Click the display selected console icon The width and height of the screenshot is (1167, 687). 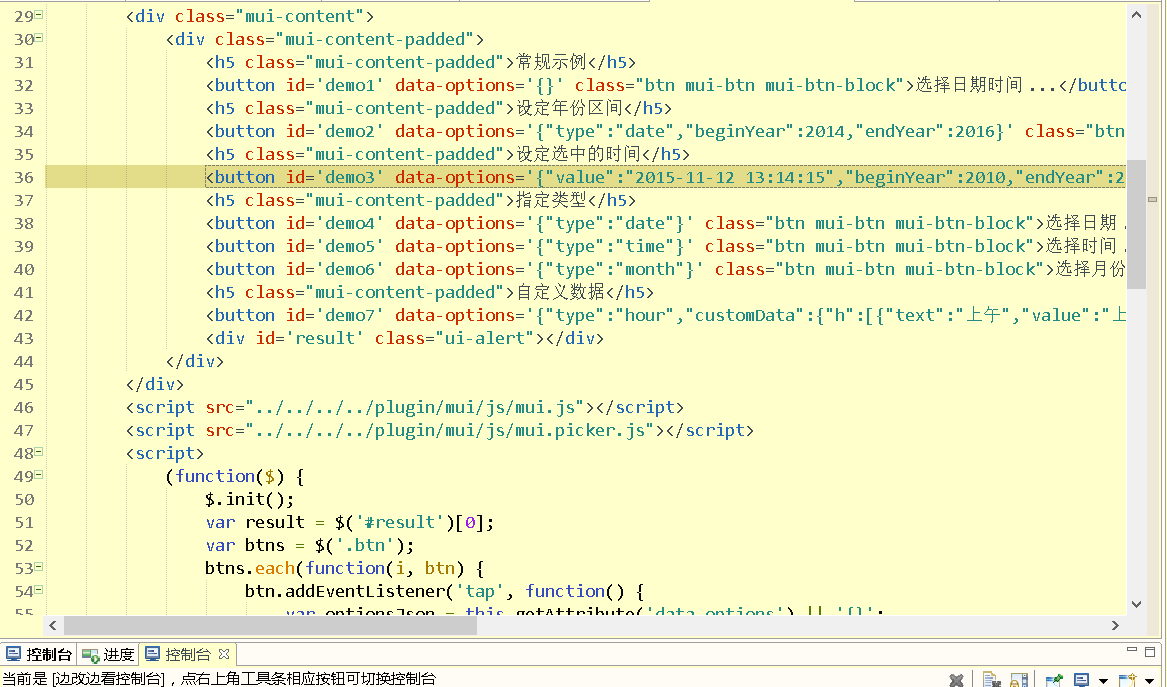1081,680
